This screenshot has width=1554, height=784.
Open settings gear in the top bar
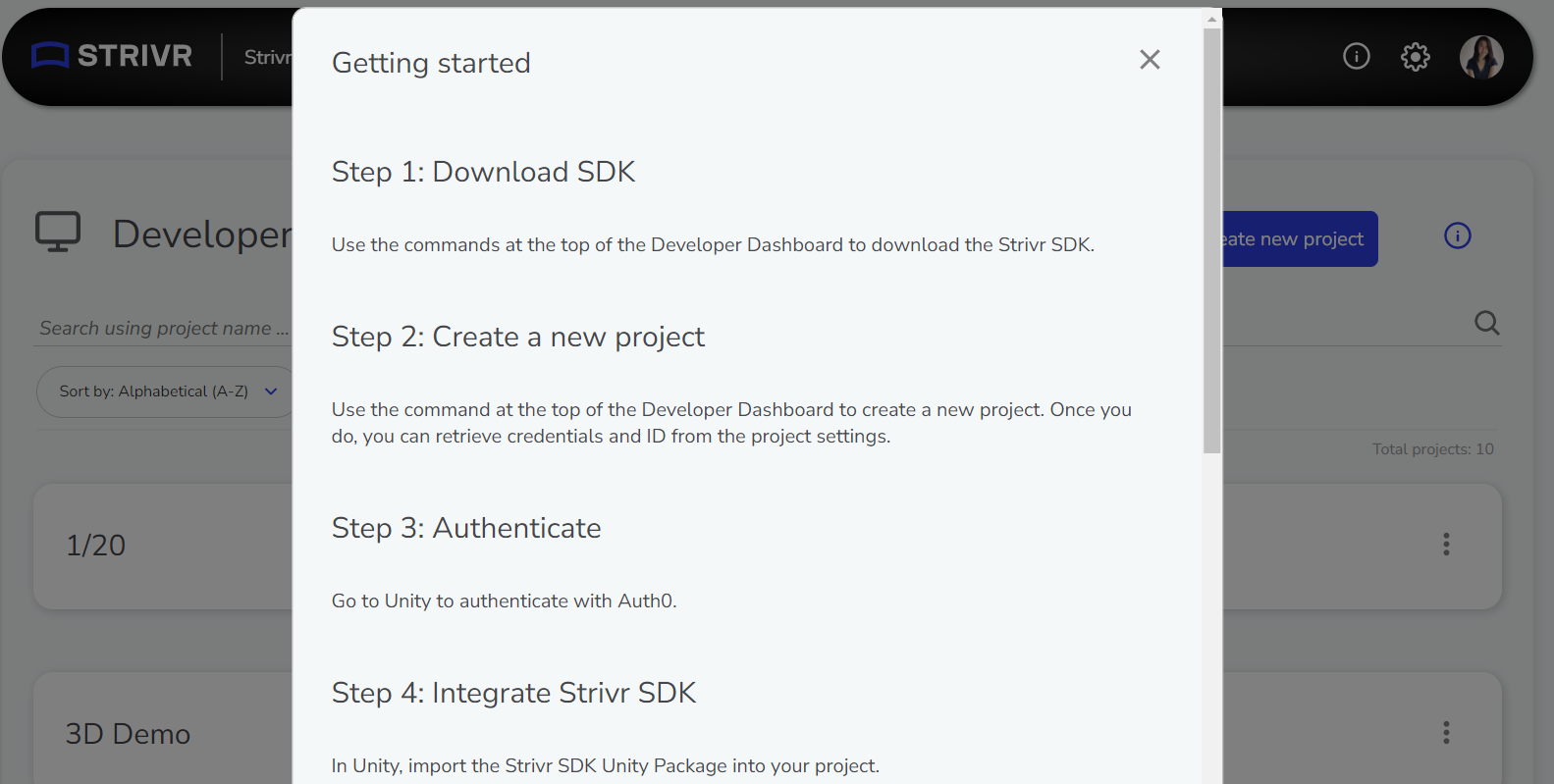coord(1415,57)
